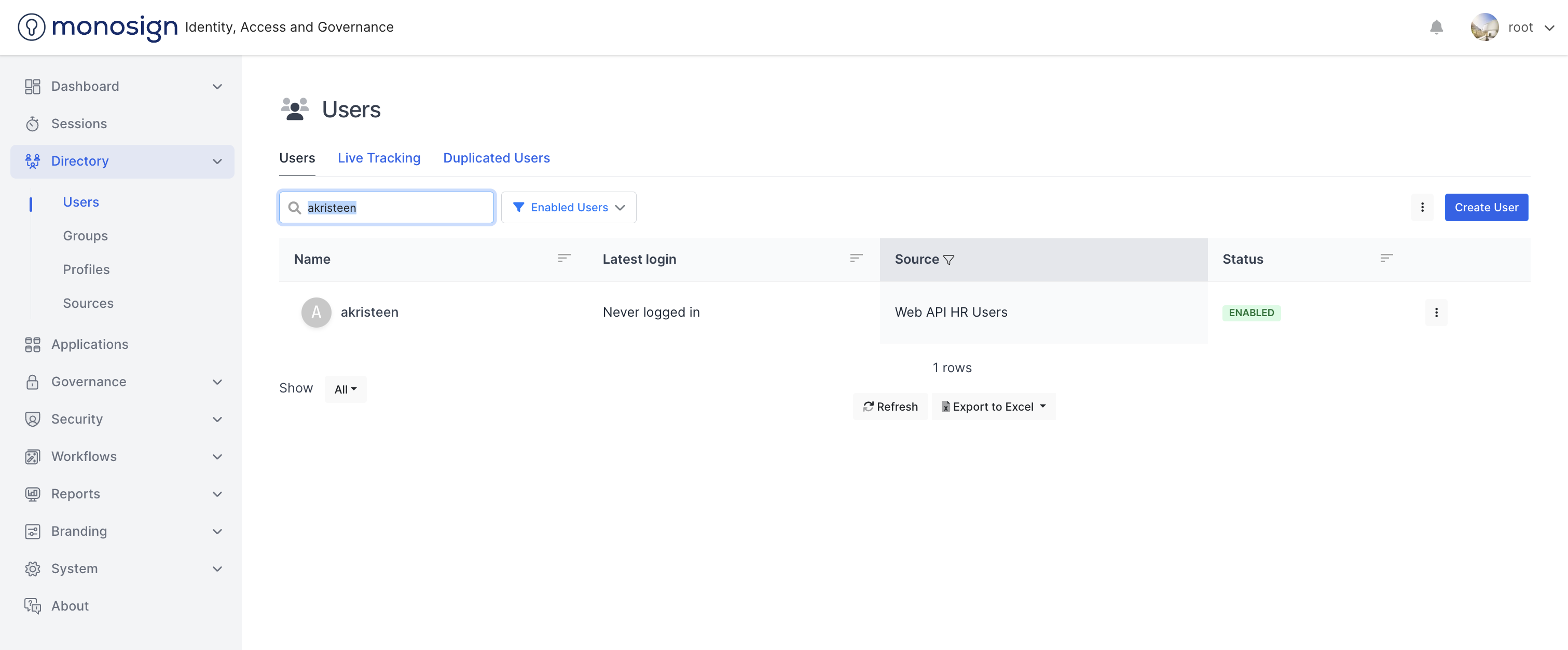Switch to the Live Tracking tab

pos(379,158)
